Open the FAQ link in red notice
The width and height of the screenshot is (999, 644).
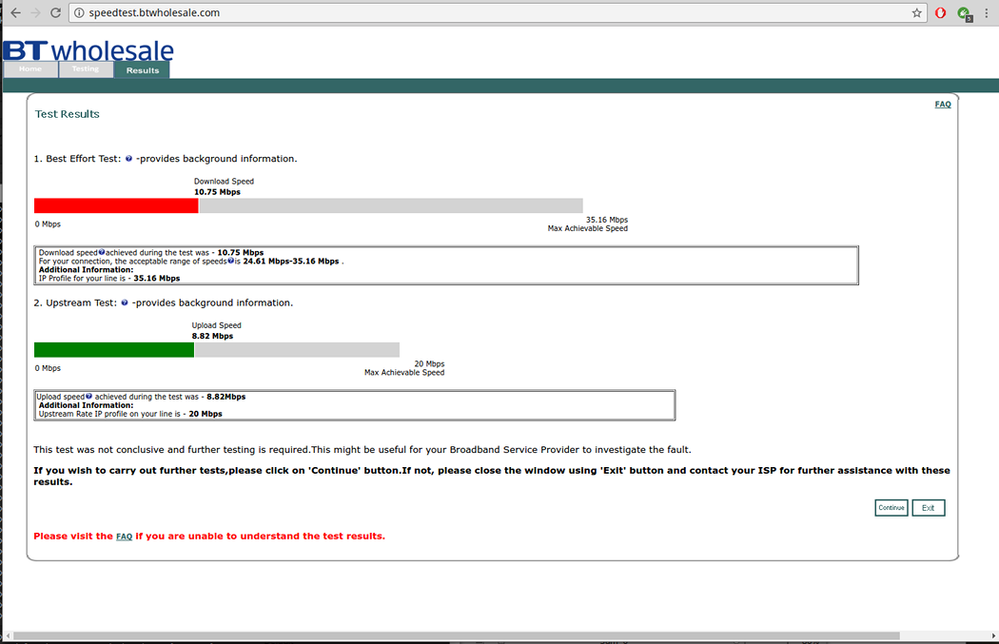[x=124, y=536]
